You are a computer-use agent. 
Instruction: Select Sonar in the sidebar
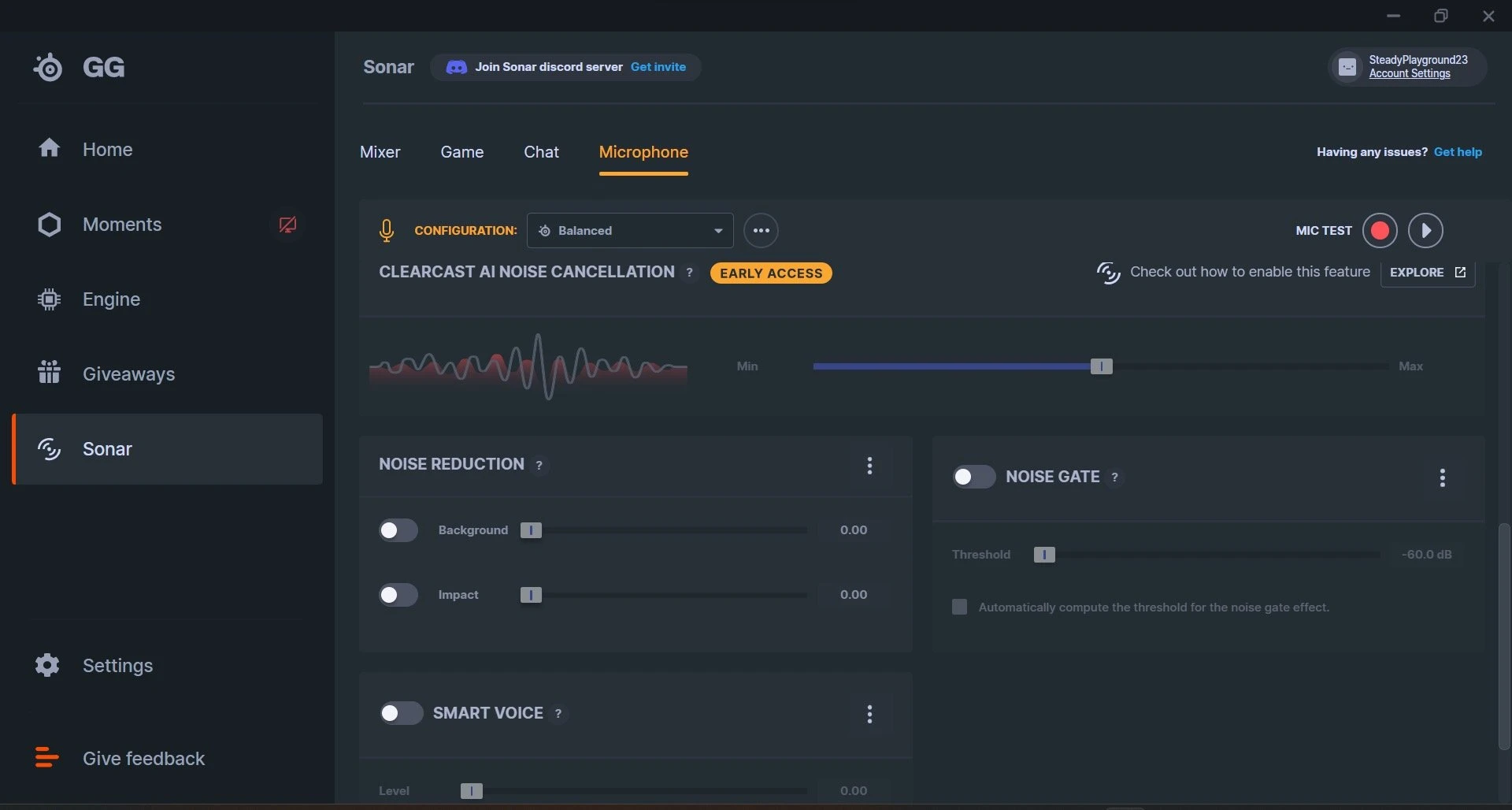click(168, 449)
